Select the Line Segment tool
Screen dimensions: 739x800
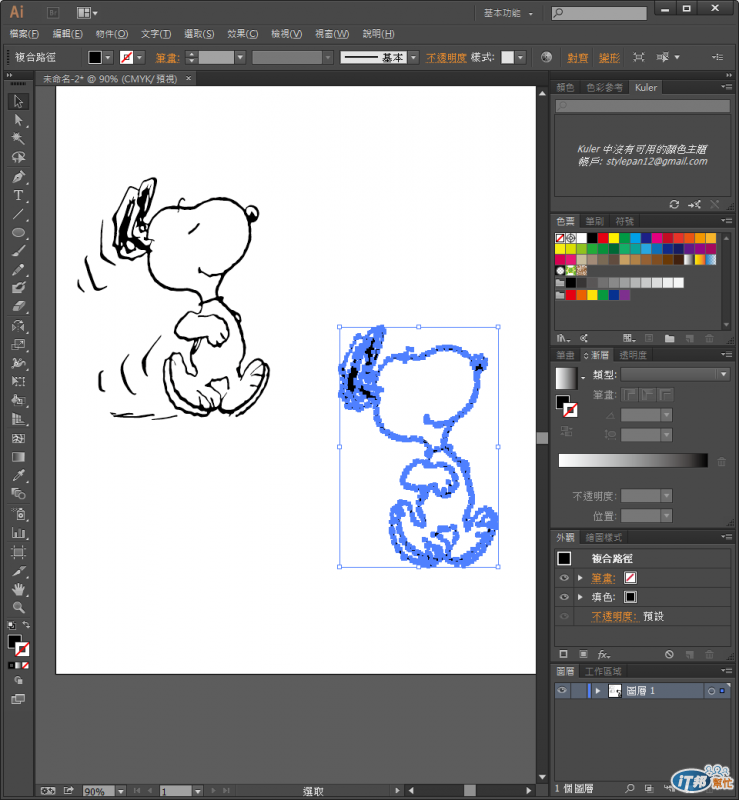tap(18, 214)
